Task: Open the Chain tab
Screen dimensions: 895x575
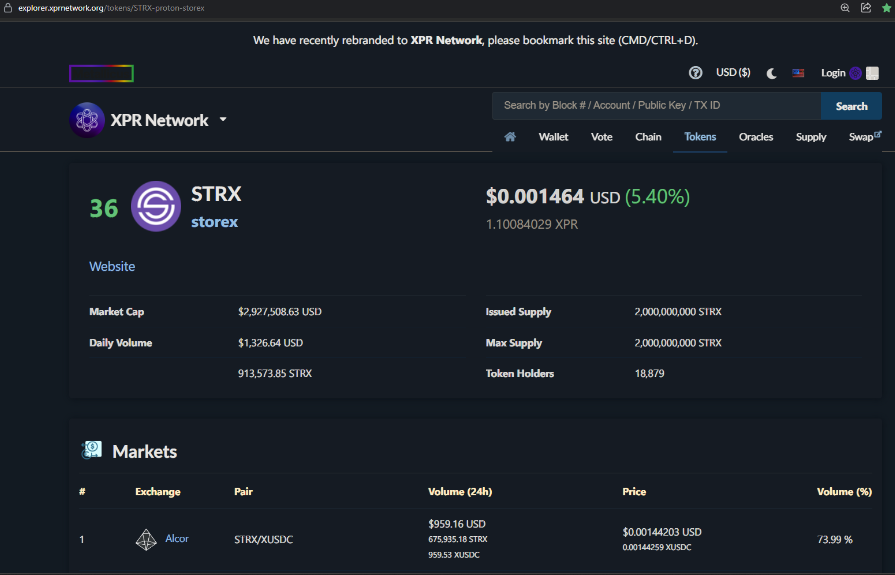Action: click(x=648, y=137)
